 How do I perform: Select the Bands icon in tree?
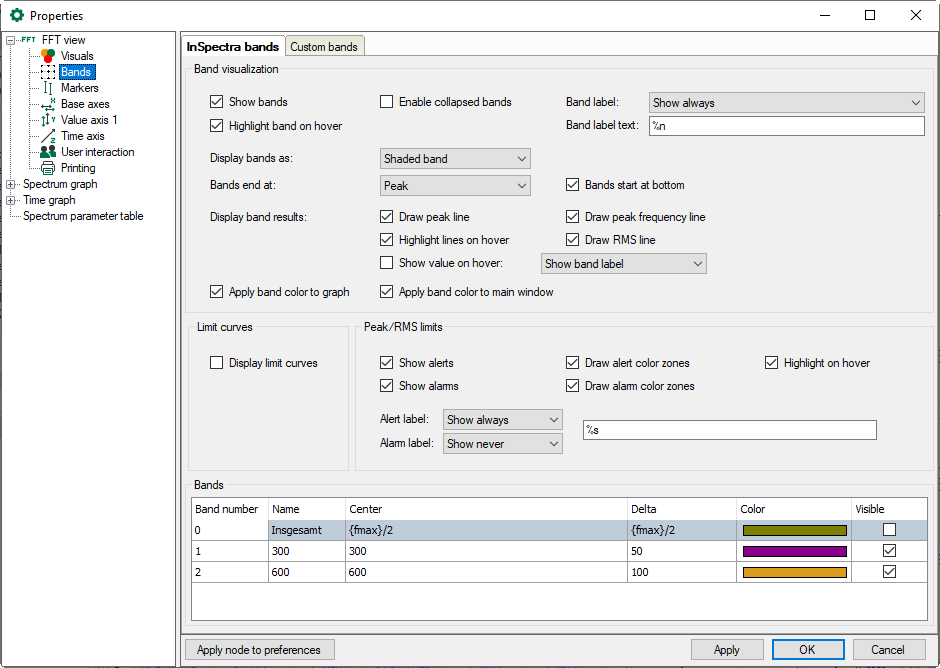click(48, 72)
